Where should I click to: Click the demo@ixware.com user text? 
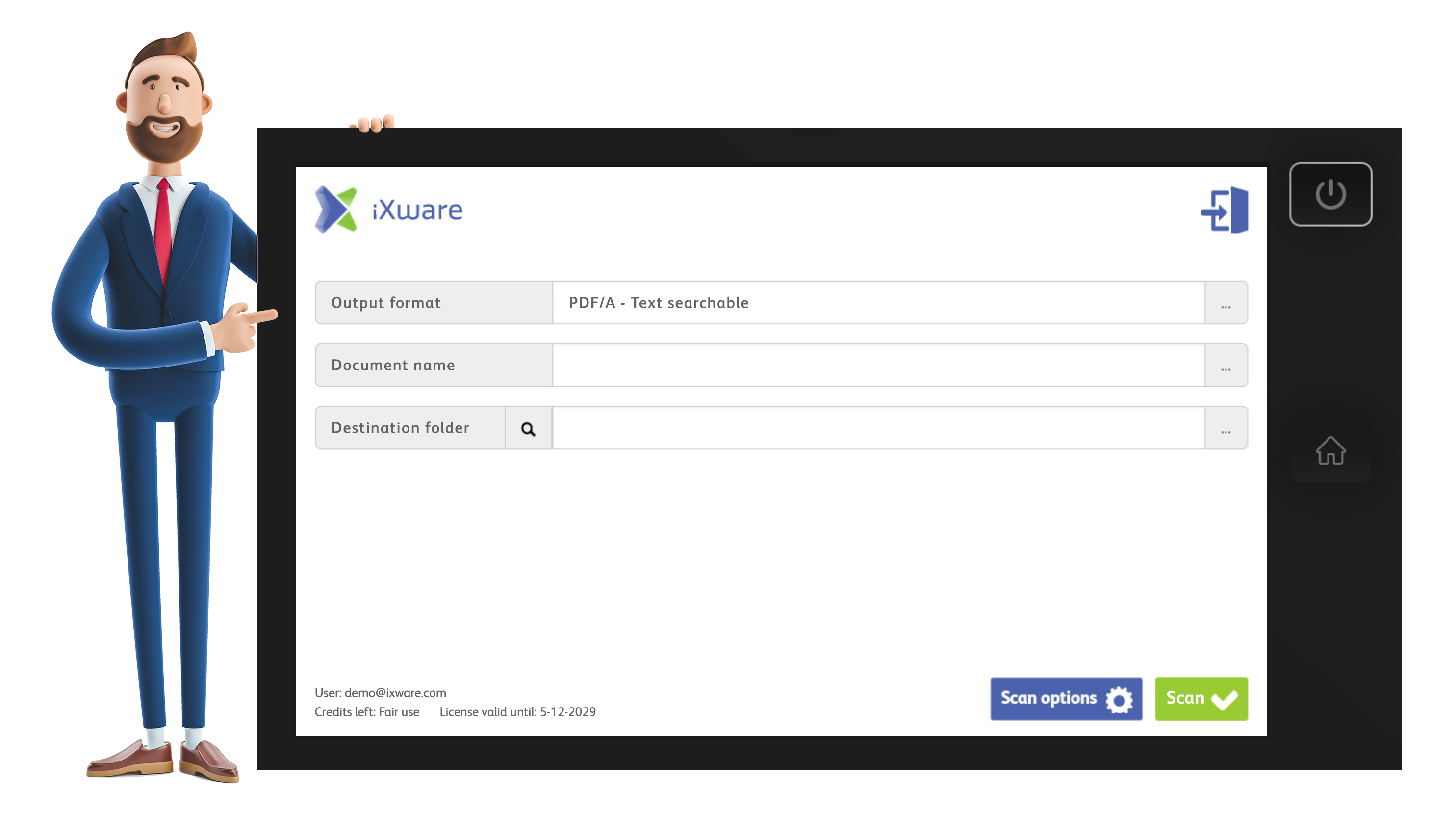(395, 693)
